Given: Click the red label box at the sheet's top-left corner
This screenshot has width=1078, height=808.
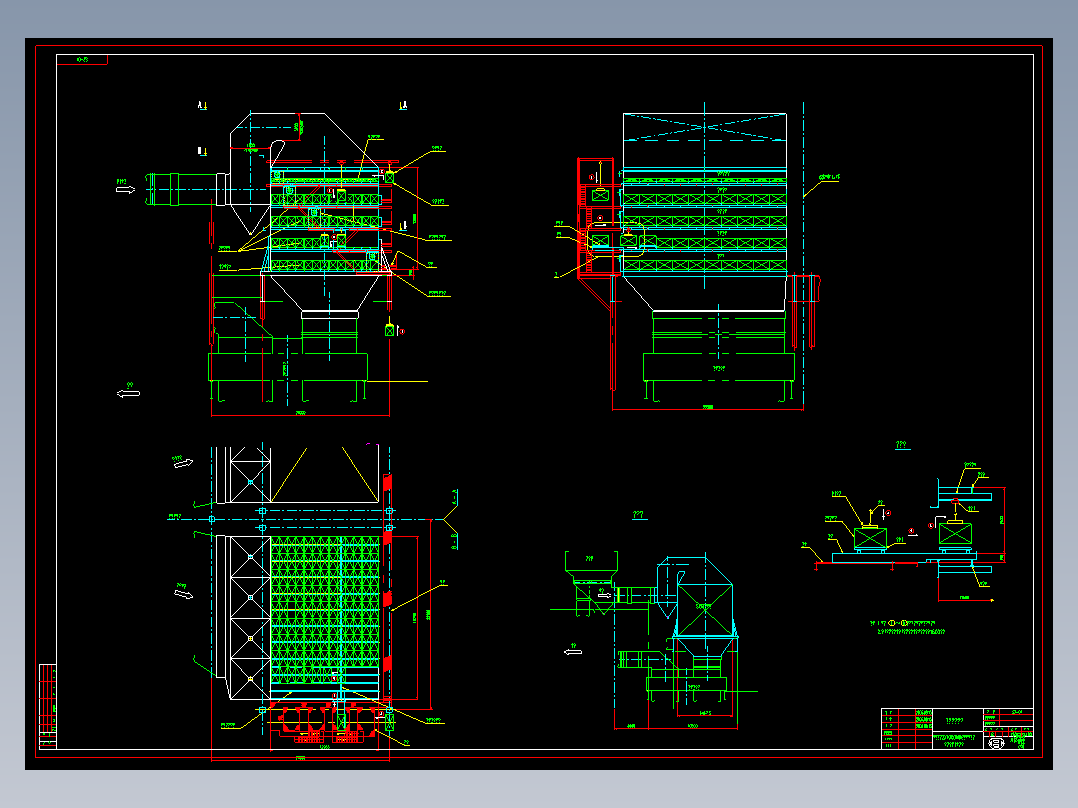Looking at the screenshot, I should (x=82, y=60).
